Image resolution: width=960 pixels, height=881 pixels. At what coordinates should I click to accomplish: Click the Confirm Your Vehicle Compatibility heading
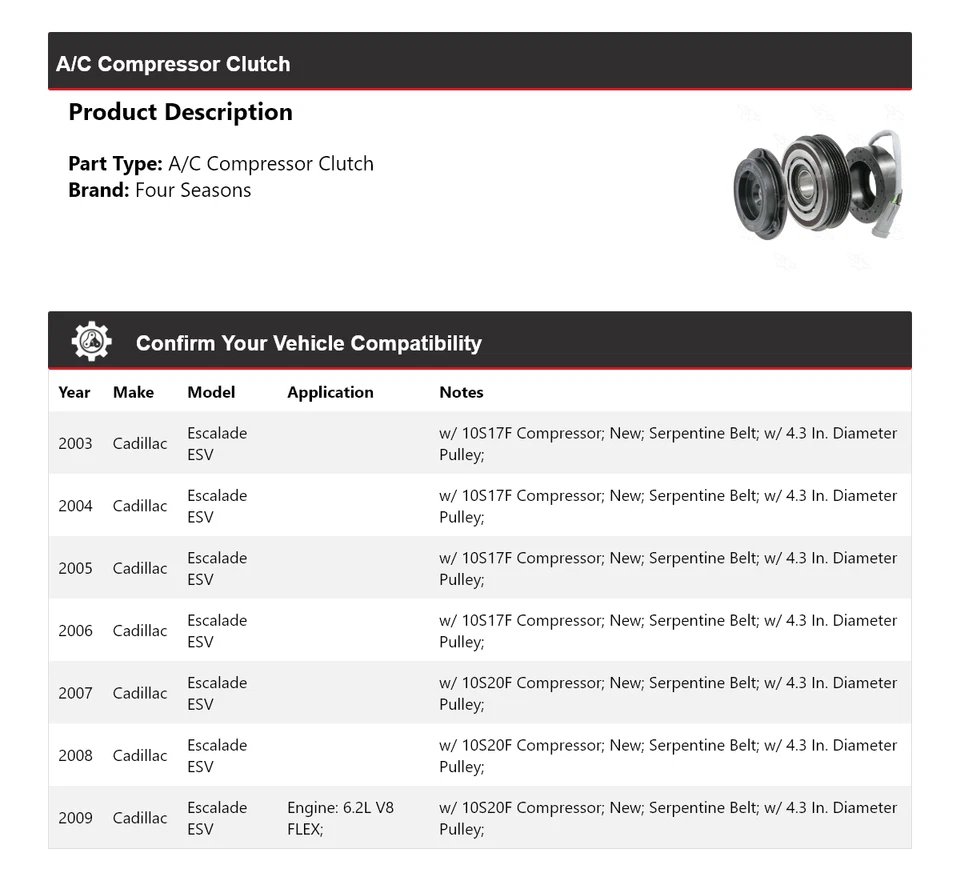[308, 343]
